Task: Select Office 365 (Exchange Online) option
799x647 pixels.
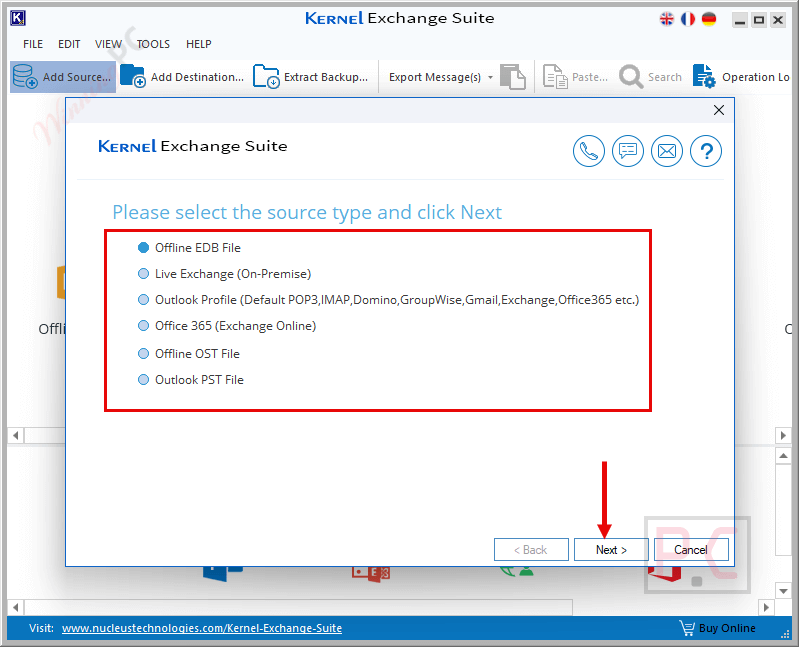Action: click(x=227, y=326)
